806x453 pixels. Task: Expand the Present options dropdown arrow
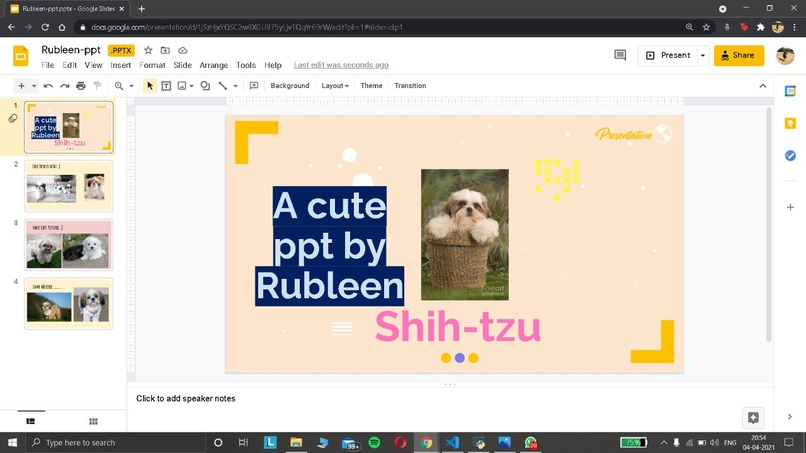tap(703, 55)
